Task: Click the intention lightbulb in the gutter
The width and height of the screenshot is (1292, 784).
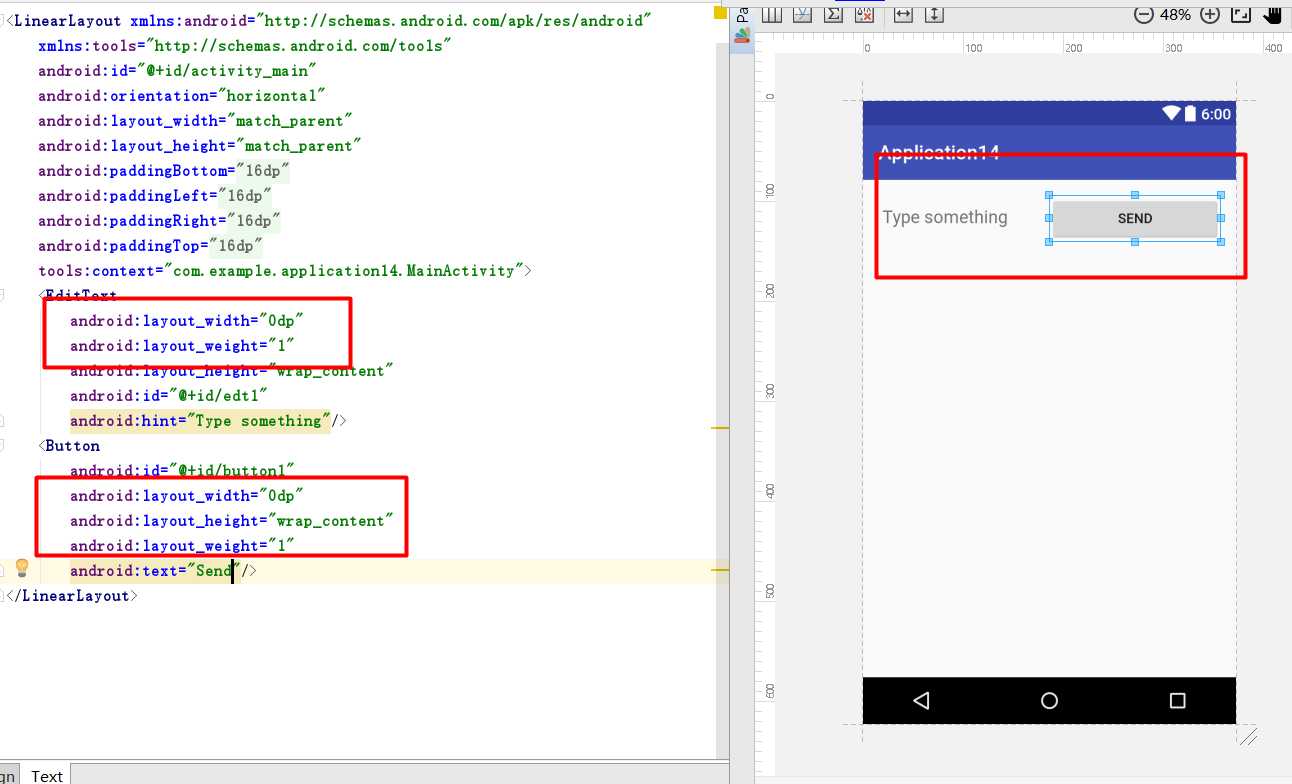Action: coord(22,569)
